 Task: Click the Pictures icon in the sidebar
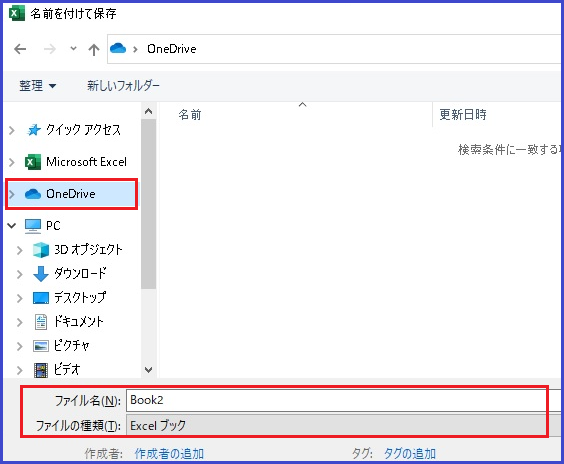click(41, 346)
